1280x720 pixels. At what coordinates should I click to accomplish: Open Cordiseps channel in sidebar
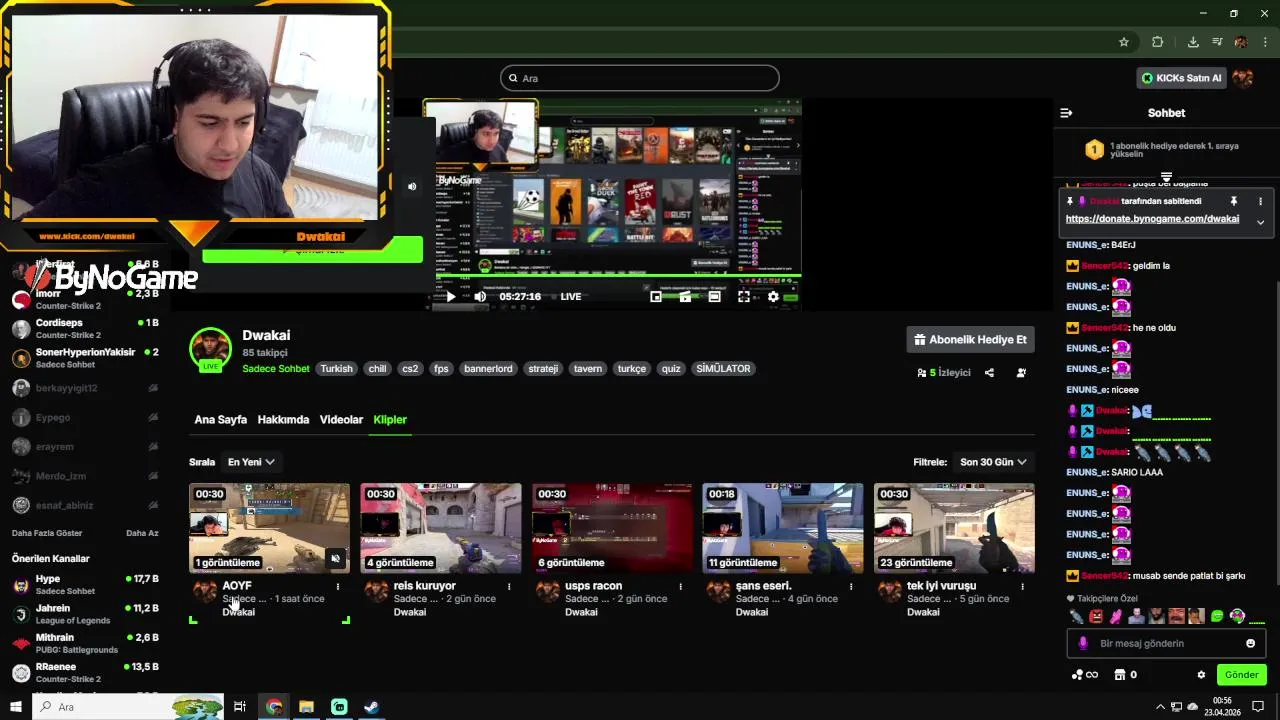pyautogui.click(x=85, y=329)
